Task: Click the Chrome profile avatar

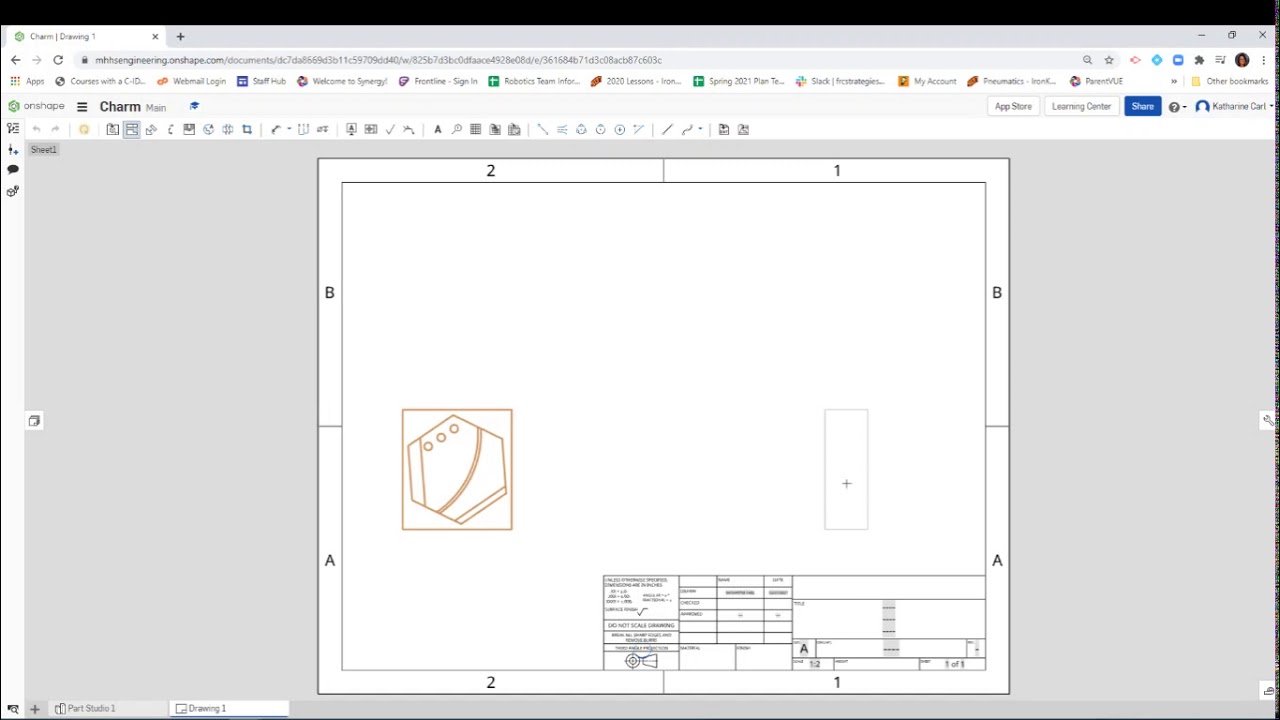Action: click(x=1242, y=60)
